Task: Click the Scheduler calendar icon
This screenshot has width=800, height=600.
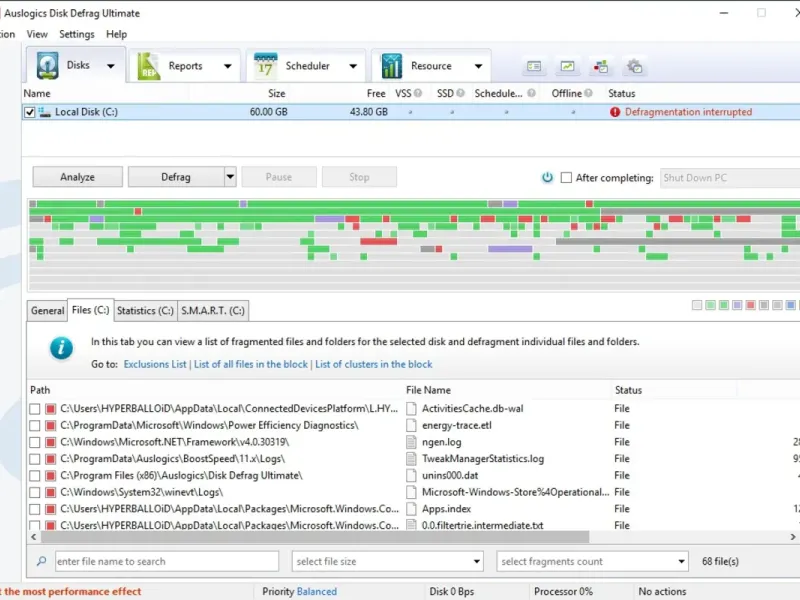Action: [265, 66]
